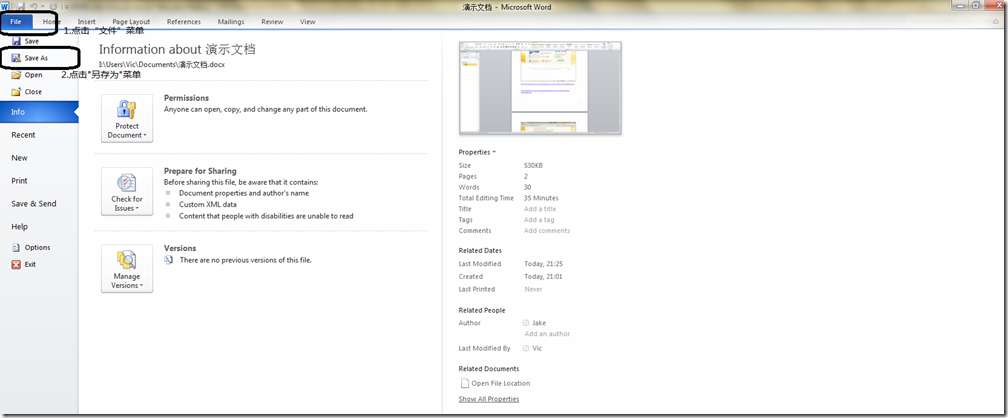Collapse the ribbon with the chevron icon
The image size is (1008, 418).
click(x=996, y=22)
